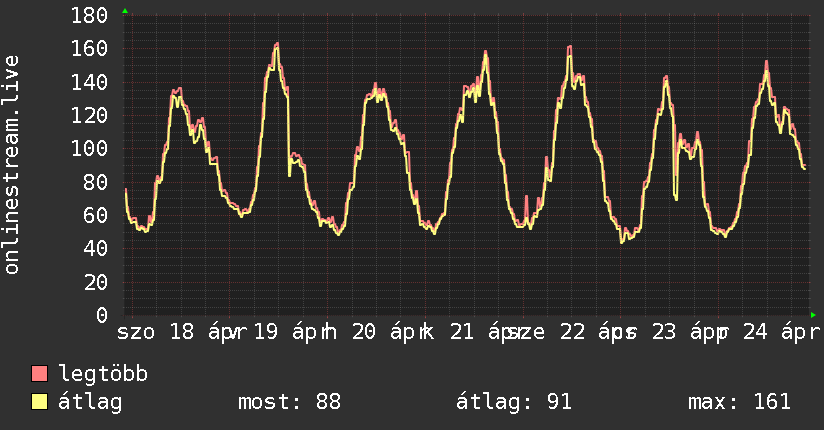Select the átlag legend label beside yellow swatch
The image size is (824, 430).
90,402
